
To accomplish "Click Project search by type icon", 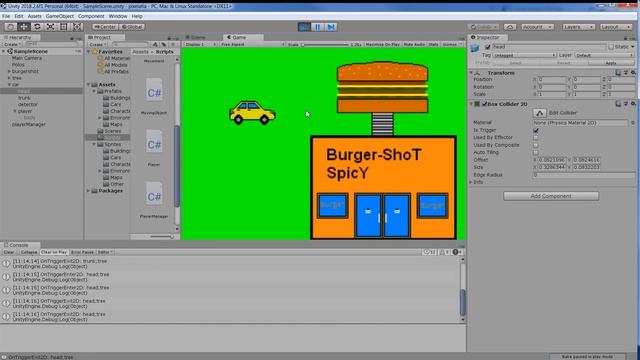I will click(x=155, y=44).
